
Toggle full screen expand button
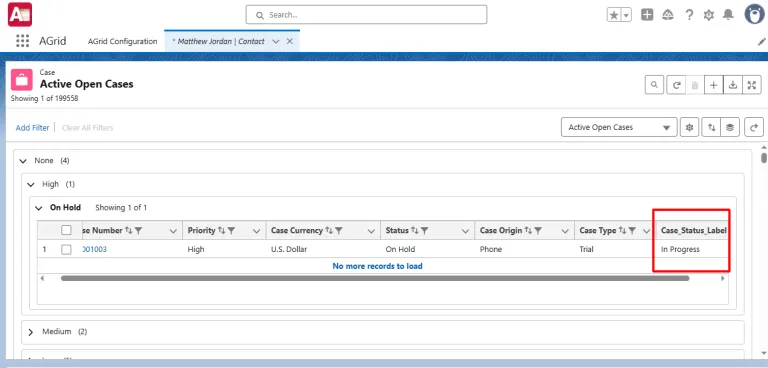(752, 85)
